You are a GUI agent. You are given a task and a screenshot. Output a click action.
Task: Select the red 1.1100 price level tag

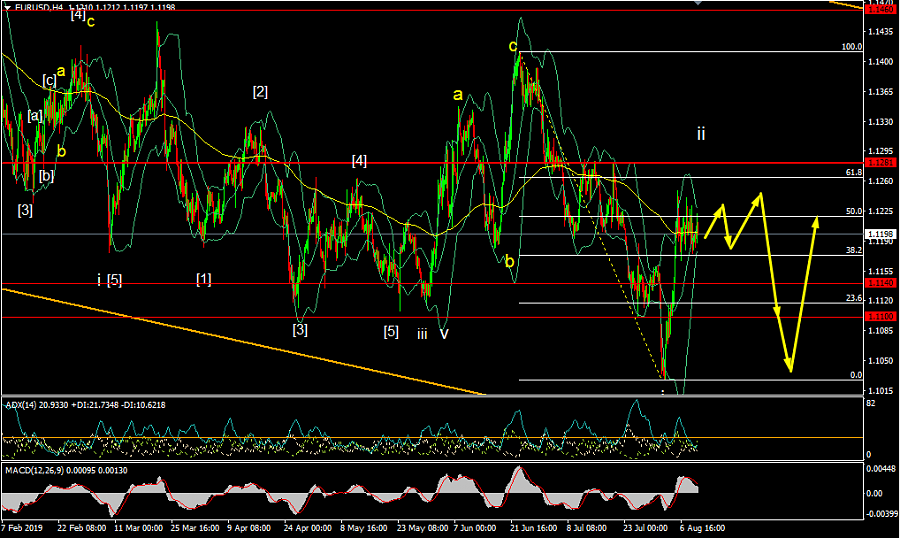click(880, 317)
